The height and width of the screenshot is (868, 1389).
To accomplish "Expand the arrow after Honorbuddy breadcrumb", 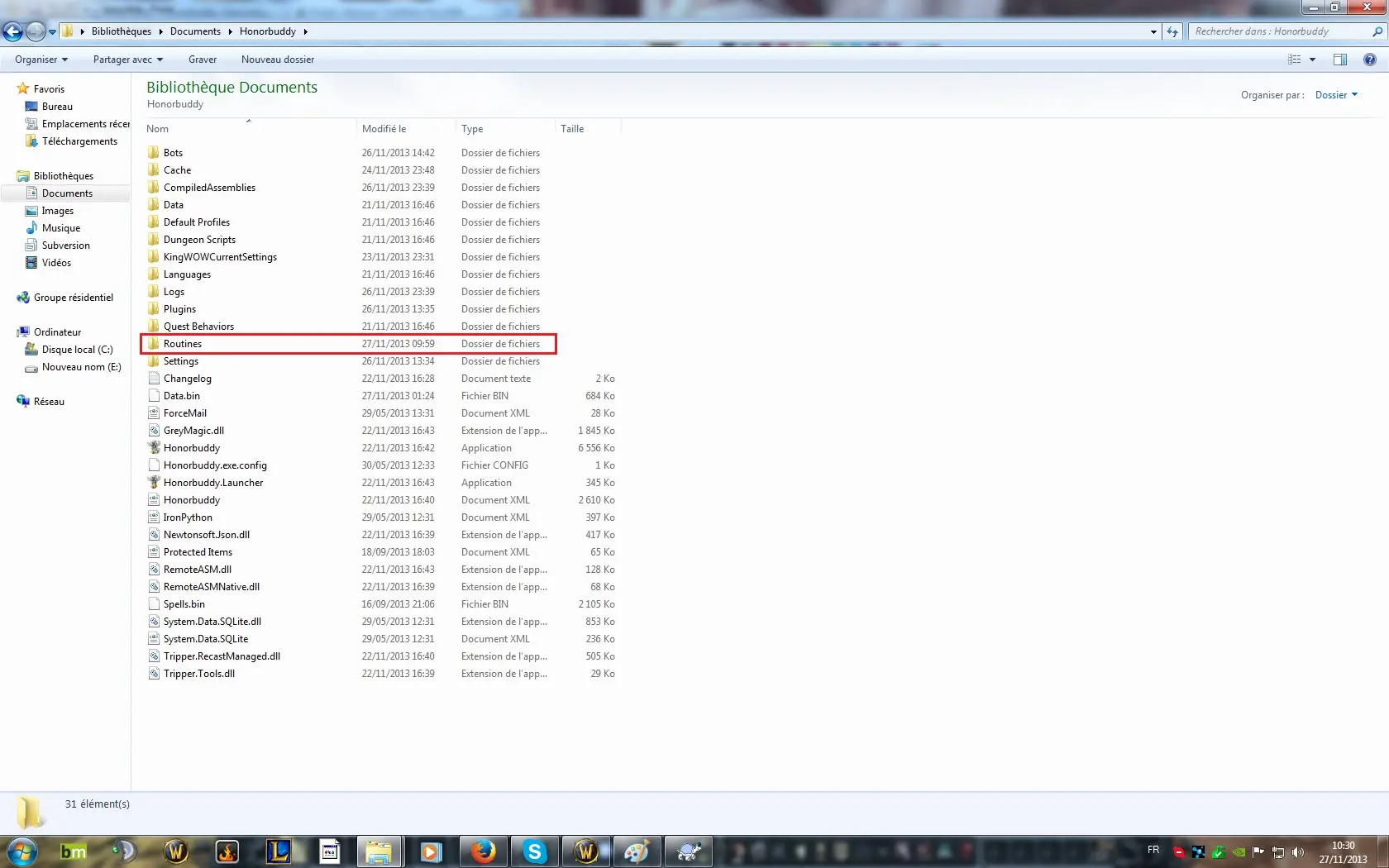I will tap(305, 31).
